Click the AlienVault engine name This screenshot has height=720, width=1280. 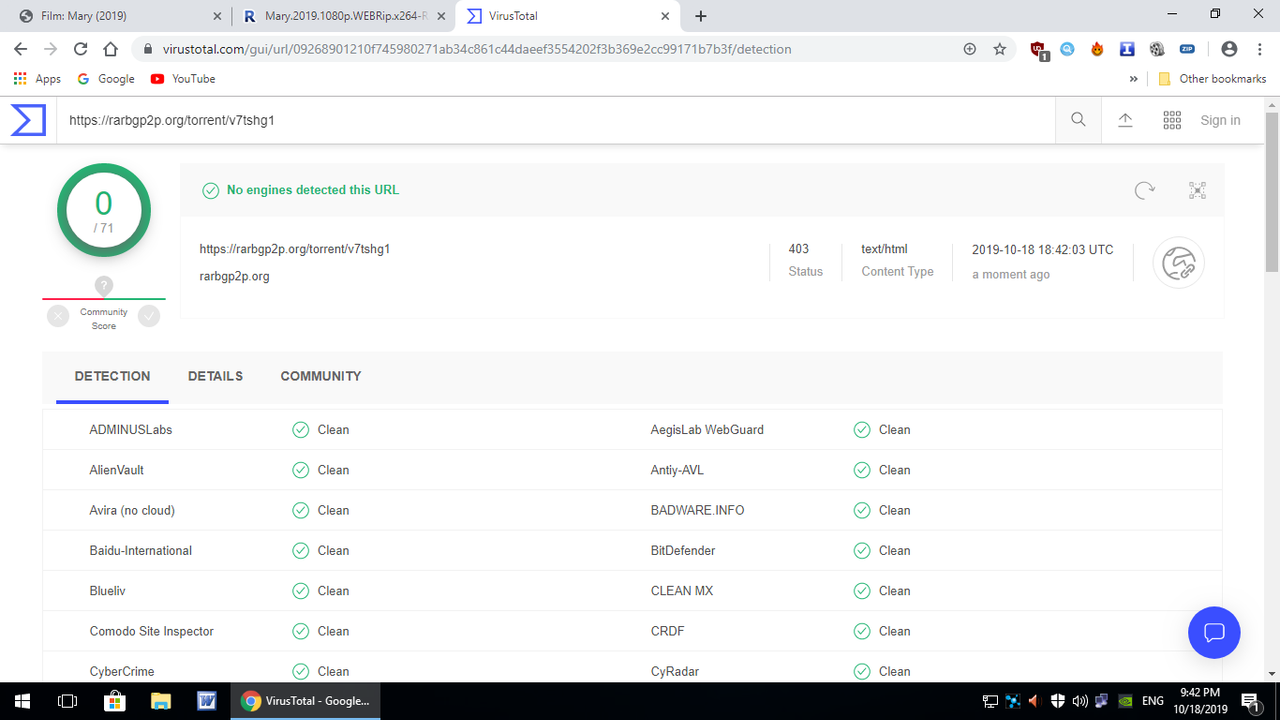117,470
